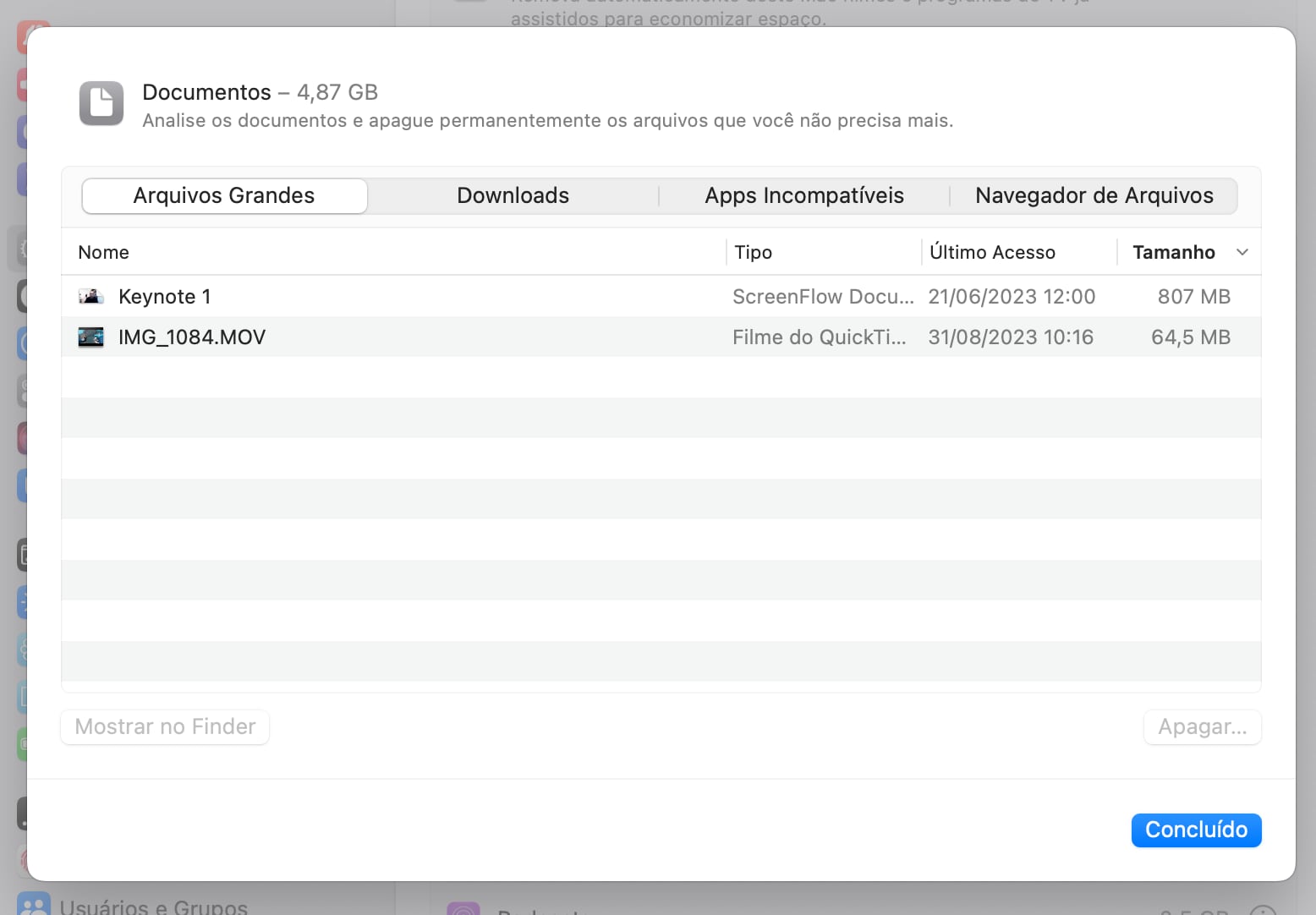Switch to Navegador de Arquivos tab

[1094, 196]
